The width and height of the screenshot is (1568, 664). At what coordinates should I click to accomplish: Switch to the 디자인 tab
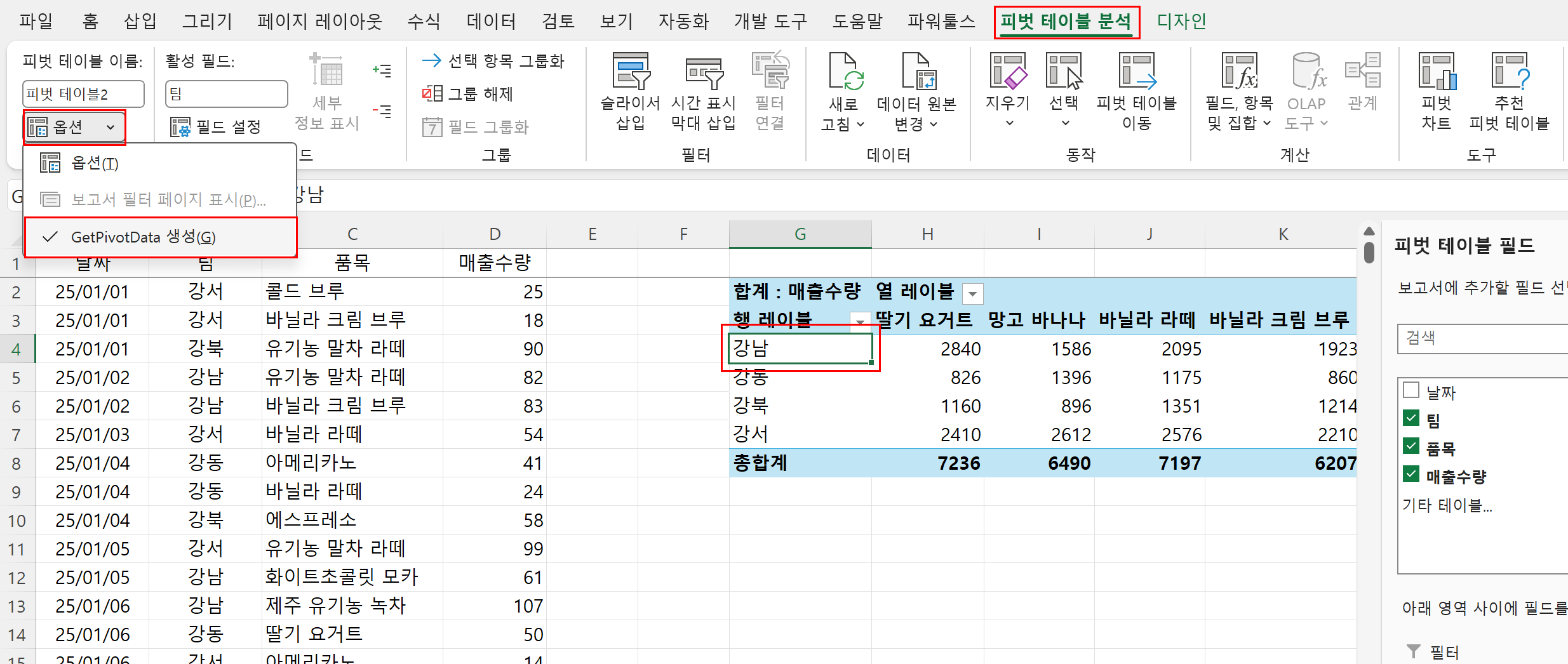[x=1181, y=21]
